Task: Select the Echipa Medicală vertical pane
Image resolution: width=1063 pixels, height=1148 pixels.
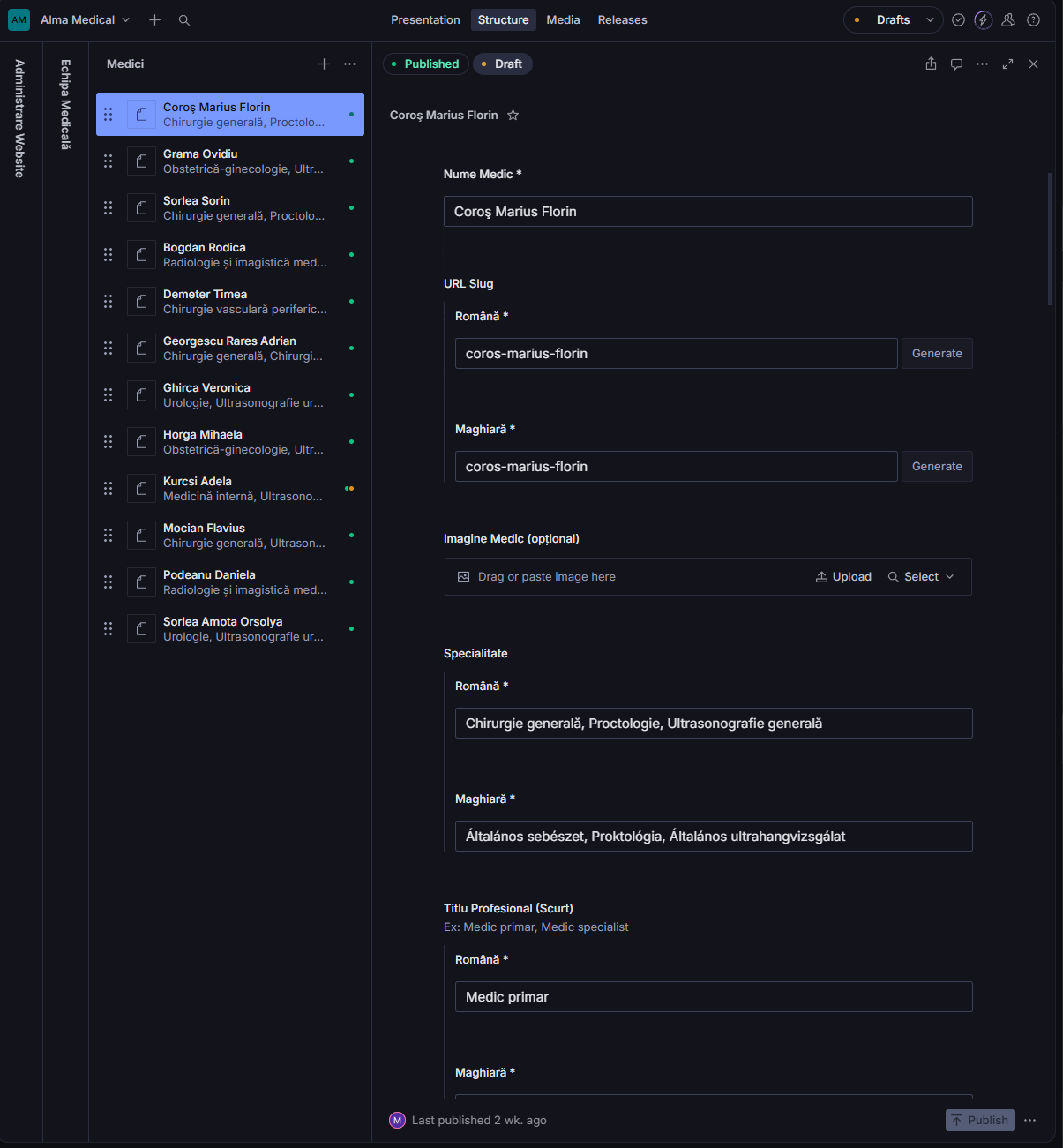Action: click(x=65, y=104)
